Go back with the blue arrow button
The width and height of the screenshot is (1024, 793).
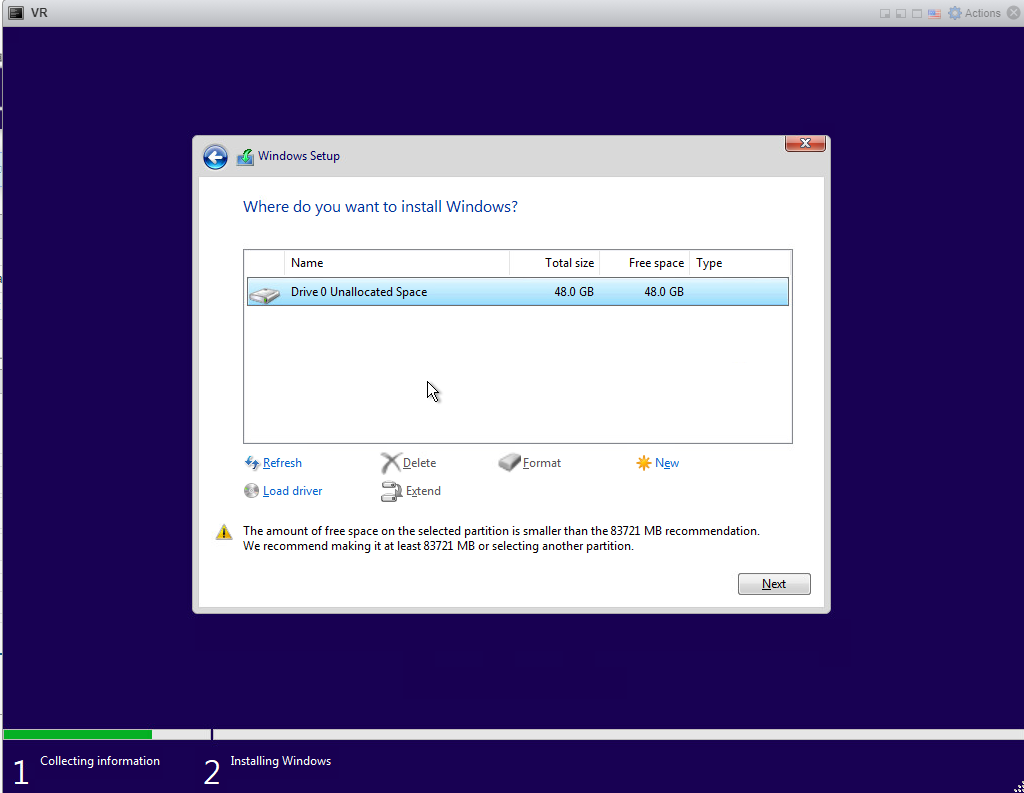(215, 157)
